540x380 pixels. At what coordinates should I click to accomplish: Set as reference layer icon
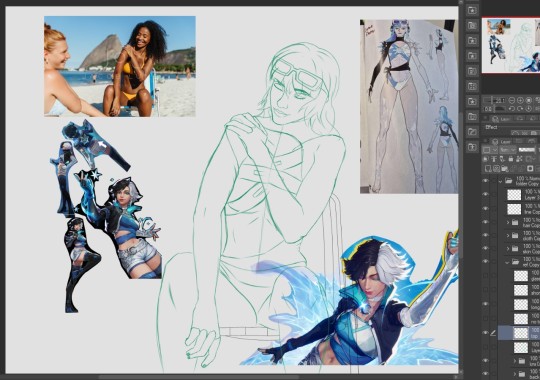click(494, 159)
